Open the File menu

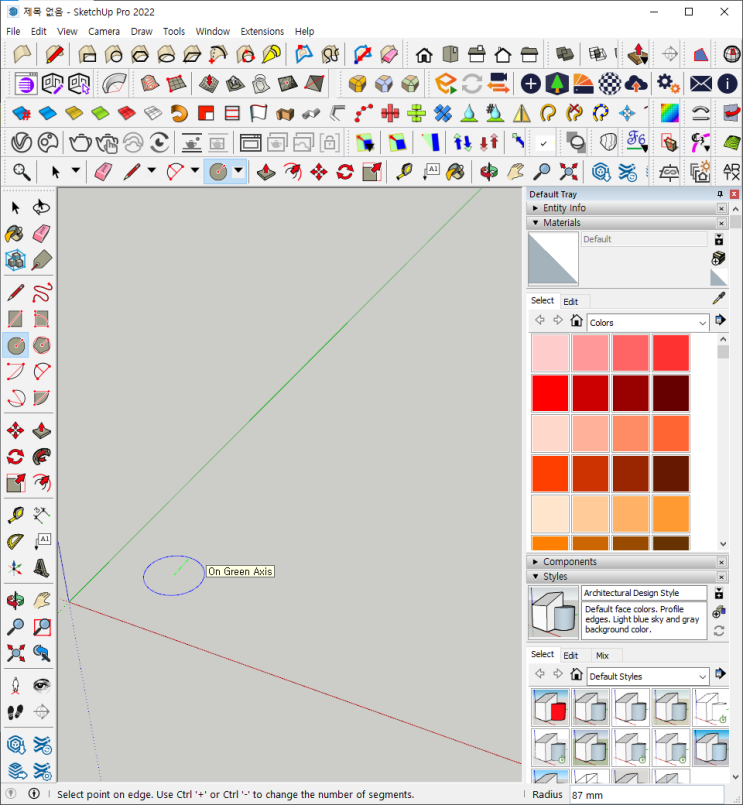[13, 31]
